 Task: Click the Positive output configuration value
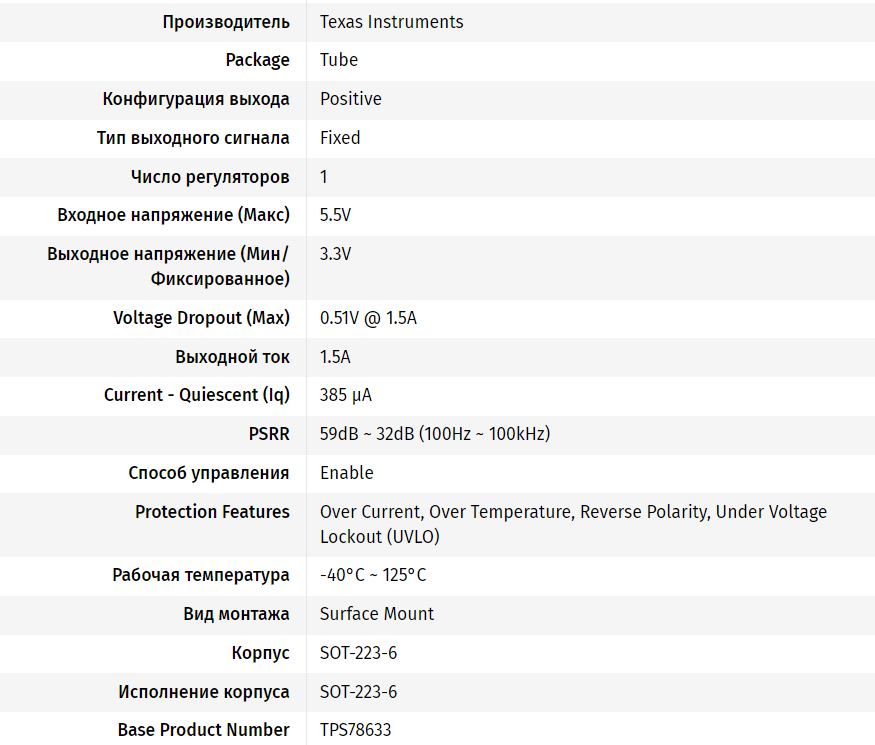coord(350,99)
